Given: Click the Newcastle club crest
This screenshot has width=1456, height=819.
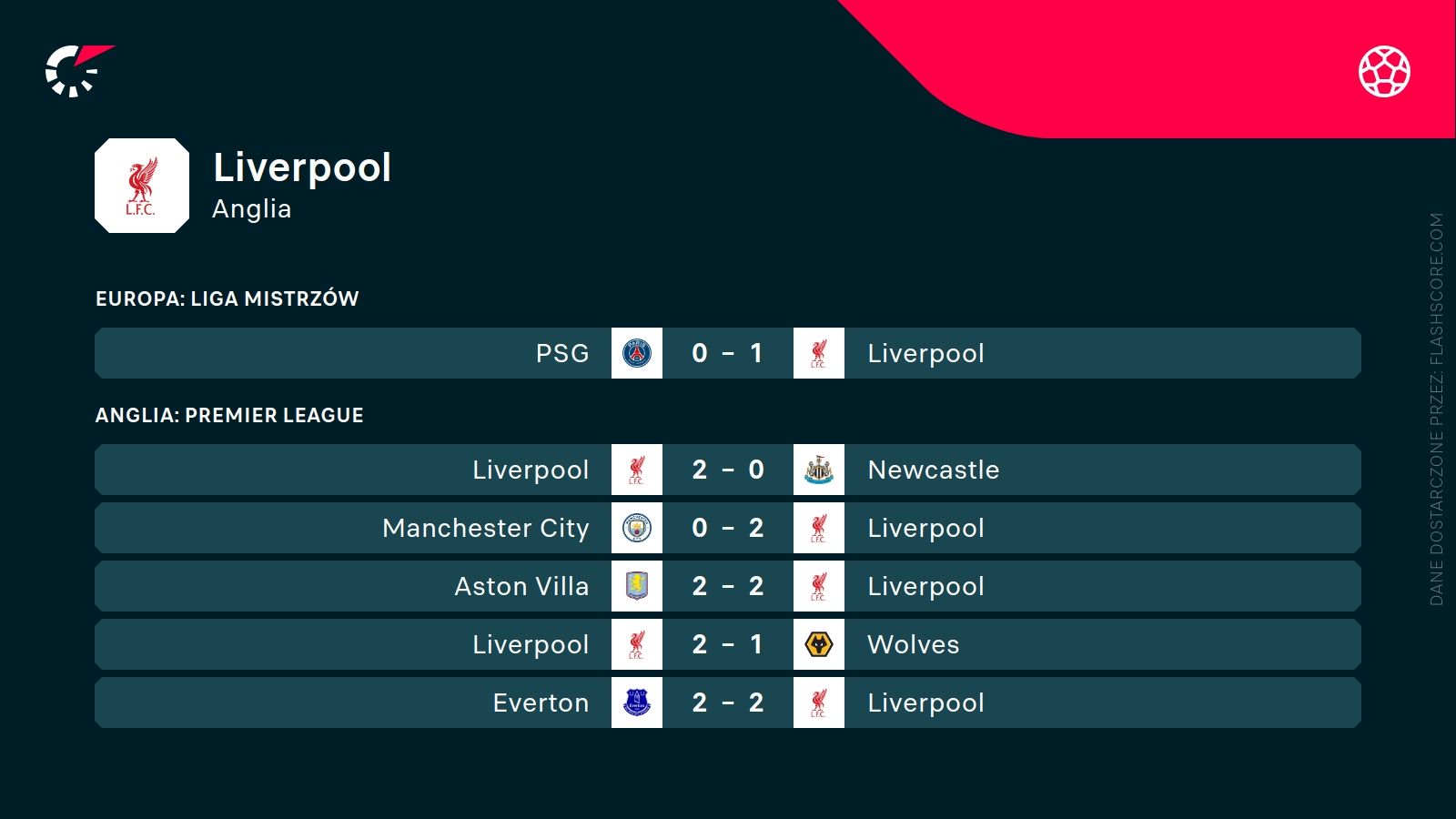Looking at the screenshot, I should 819,470.
